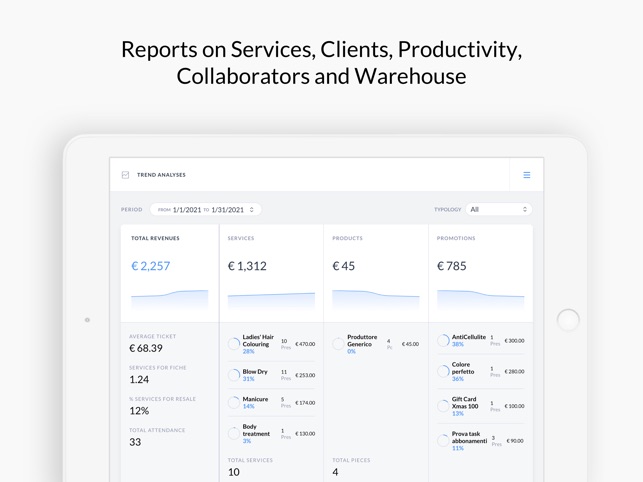Click the Blow Dry progress ring

tap(234, 375)
